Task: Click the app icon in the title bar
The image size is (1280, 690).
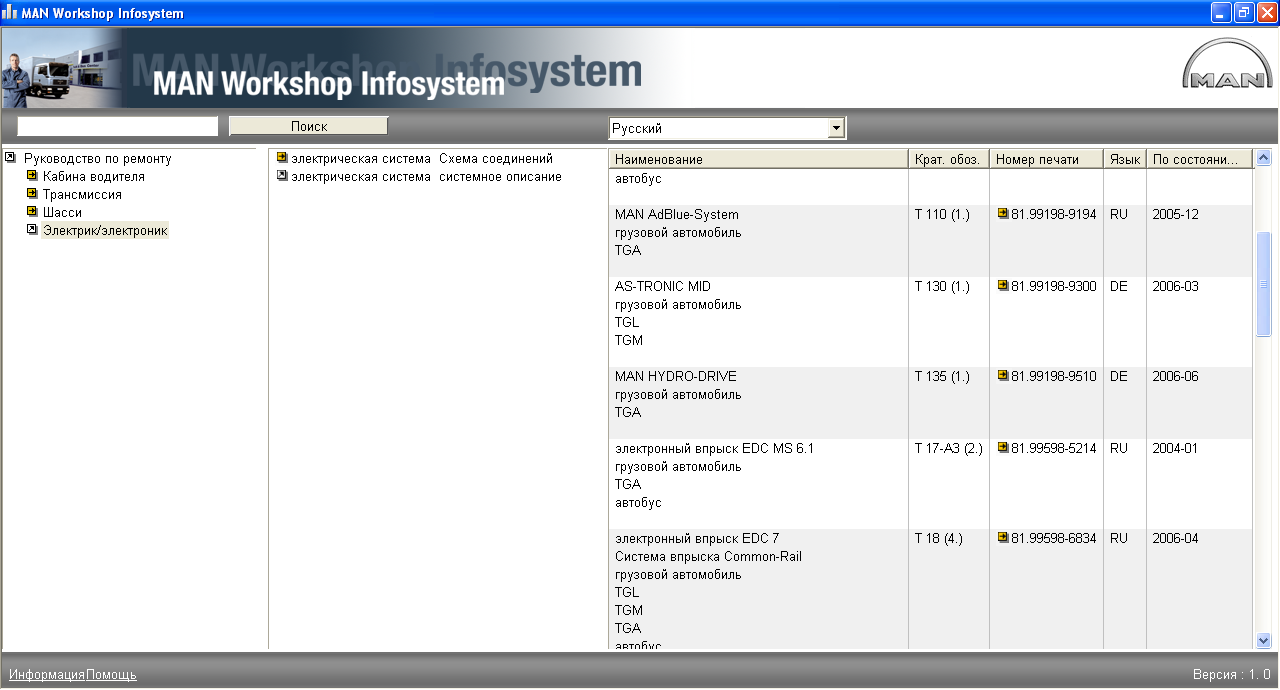Action: tap(10, 13)
